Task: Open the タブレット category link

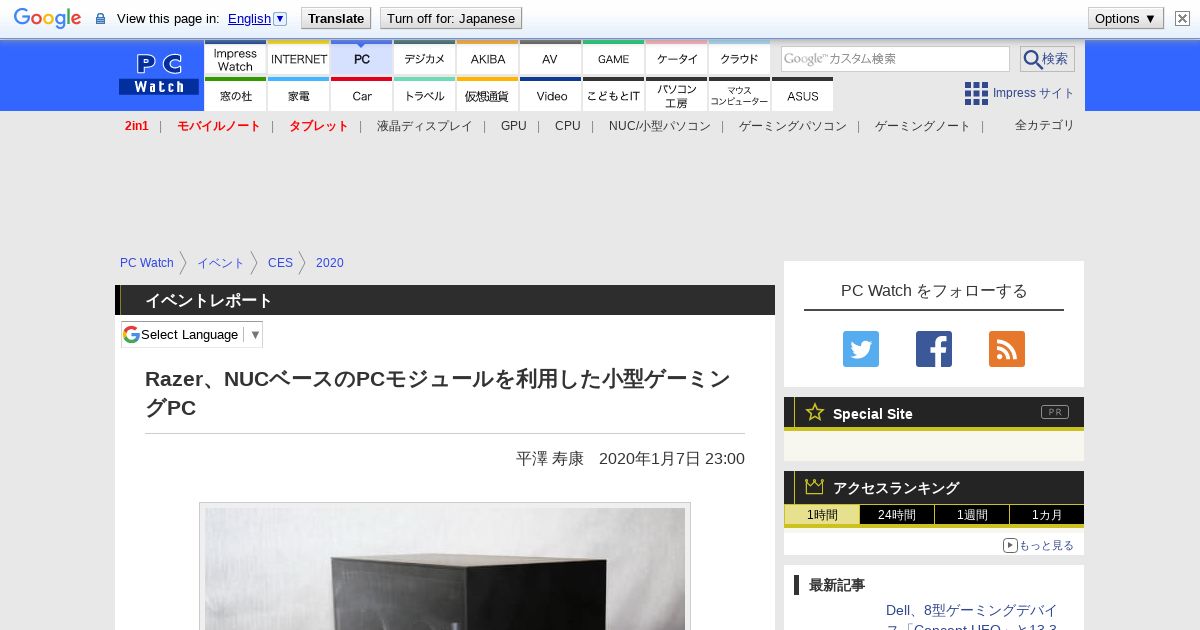Action: point(319,126)
